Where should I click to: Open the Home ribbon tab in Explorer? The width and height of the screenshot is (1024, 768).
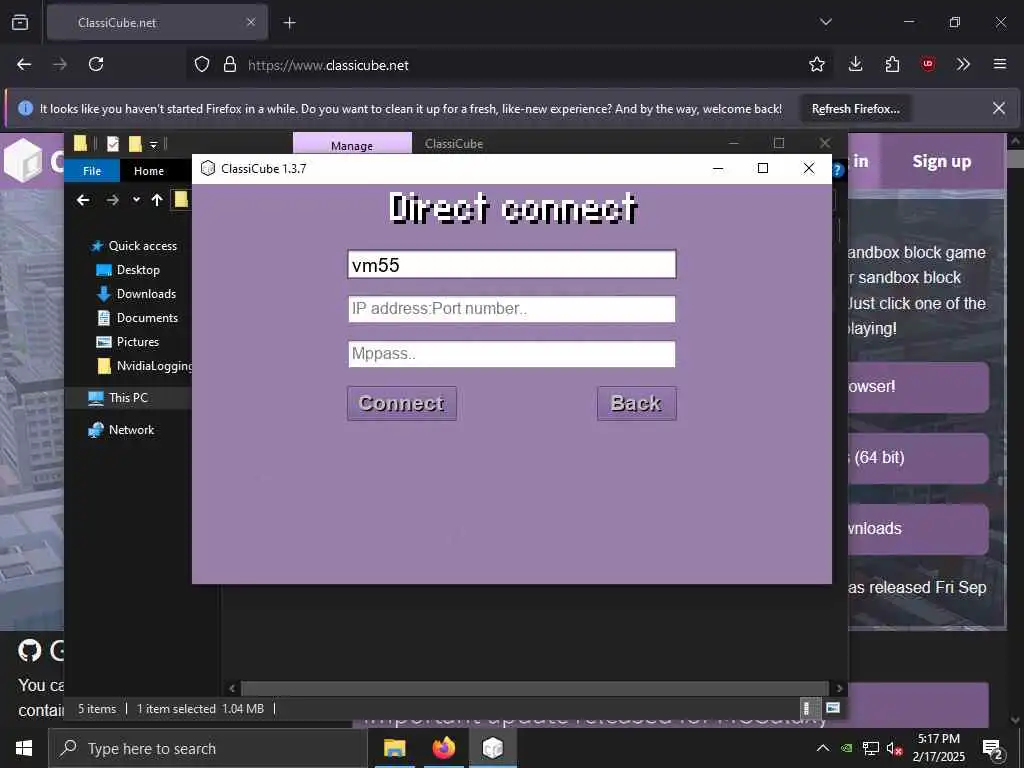point(149,170)
